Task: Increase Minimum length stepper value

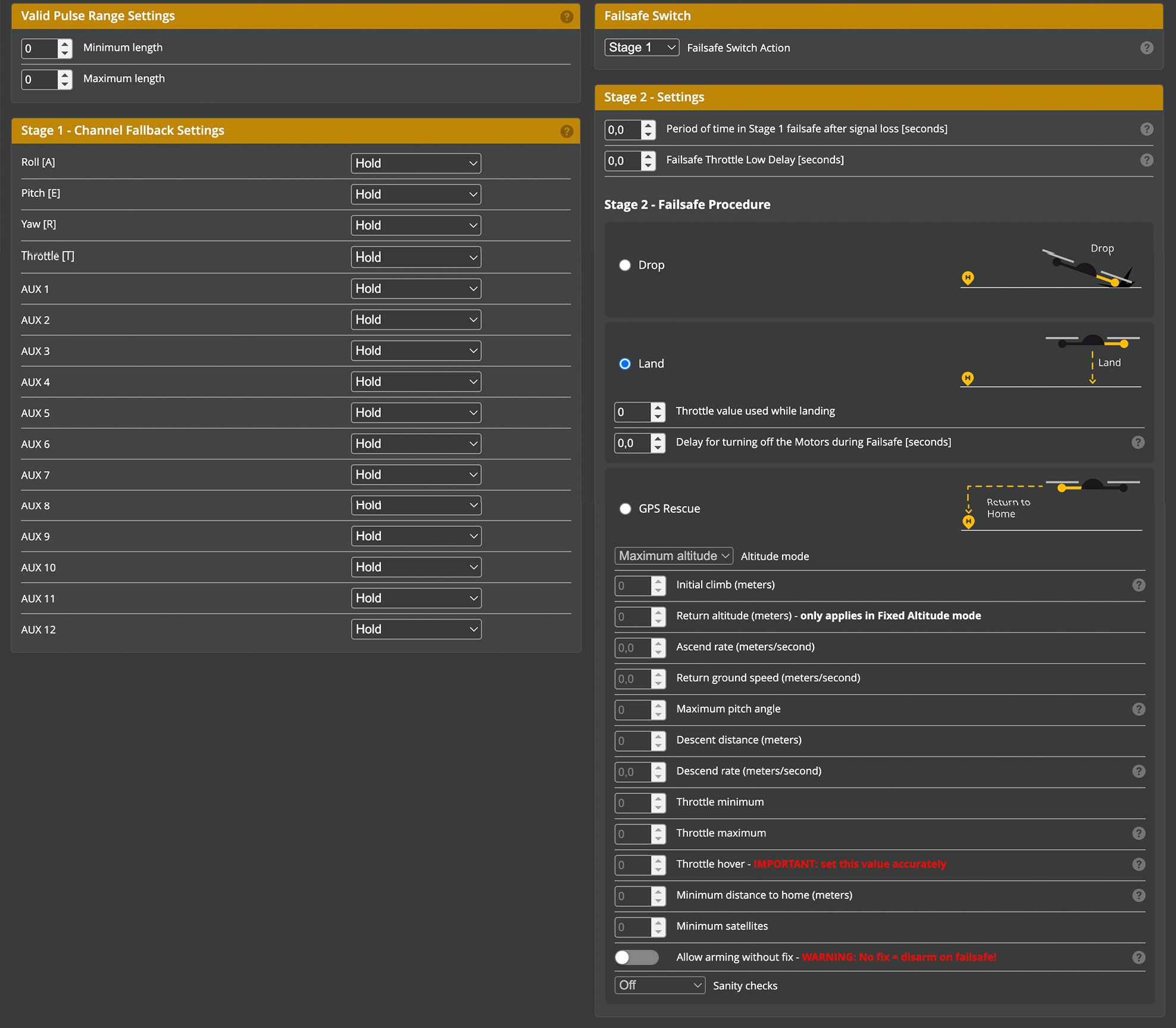Action: pyautogui.click(x=65, y=44)
